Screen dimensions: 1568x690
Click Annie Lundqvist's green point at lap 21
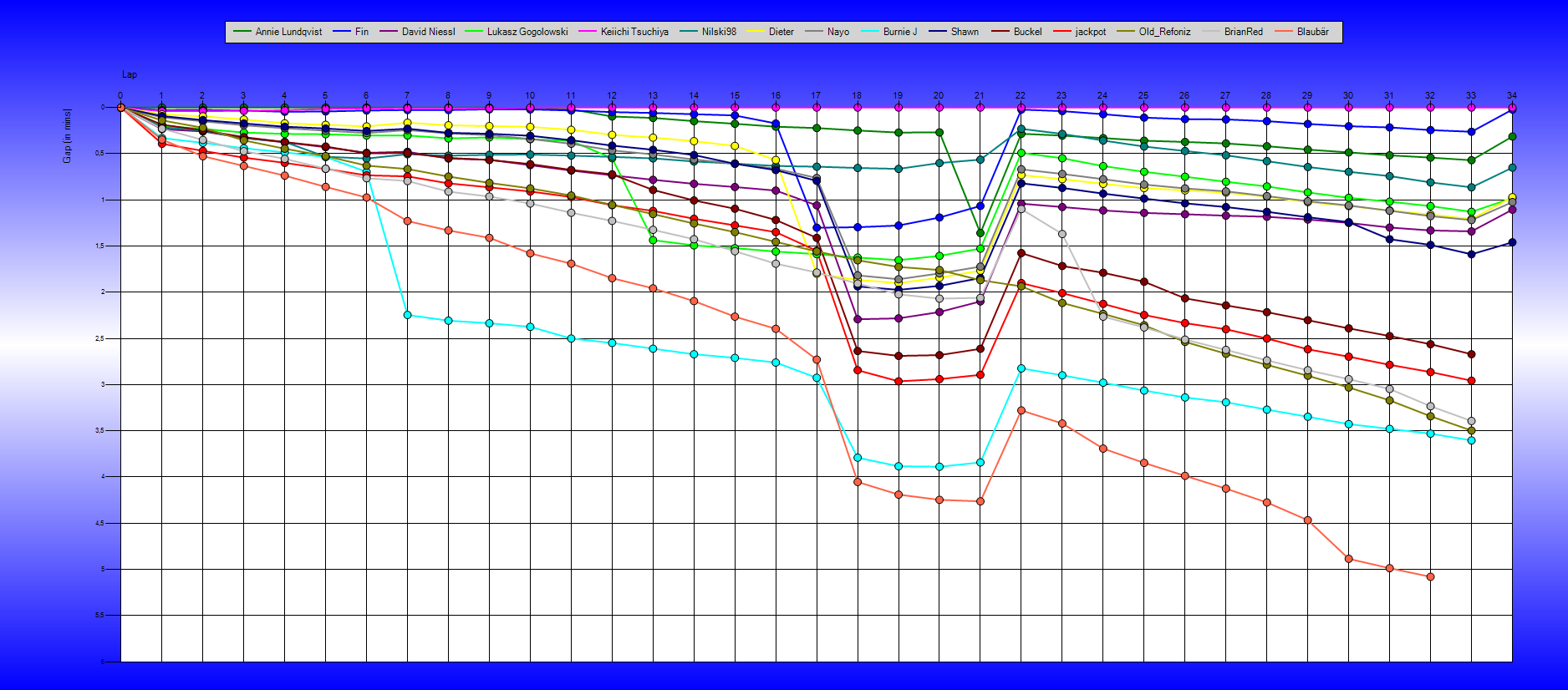click(980, 233)
